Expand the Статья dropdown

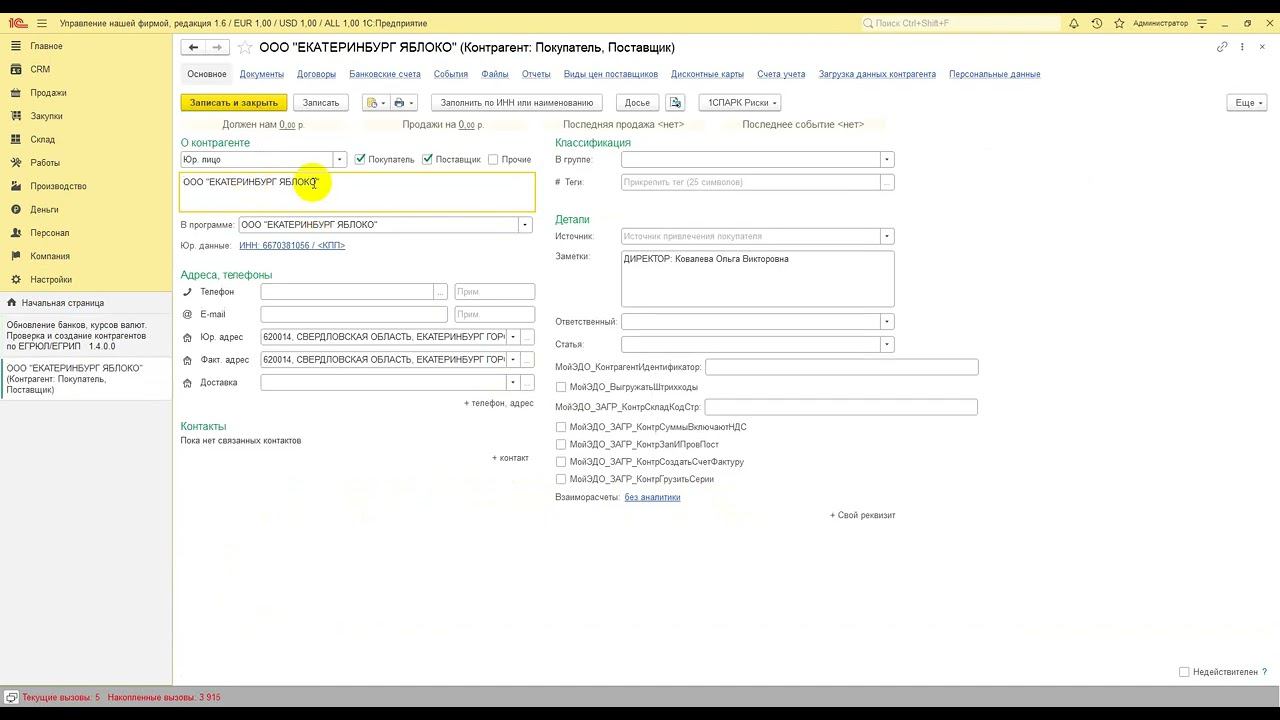[x=887, y=344]
